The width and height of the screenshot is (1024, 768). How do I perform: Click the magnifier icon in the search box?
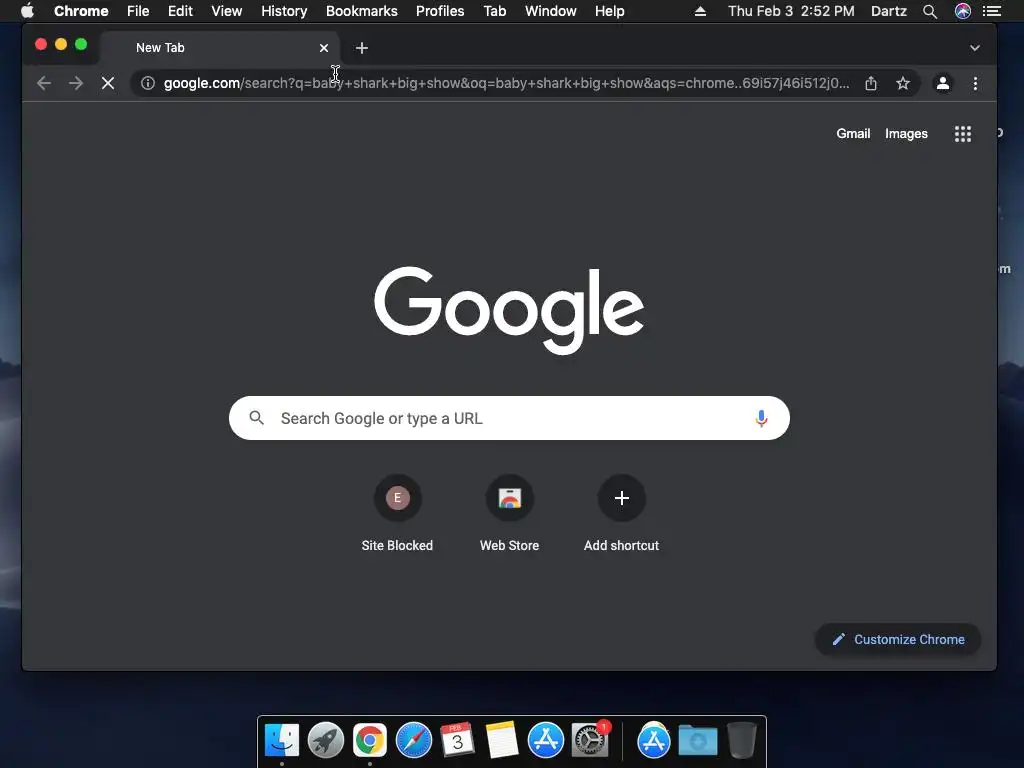tap(257, 418)
